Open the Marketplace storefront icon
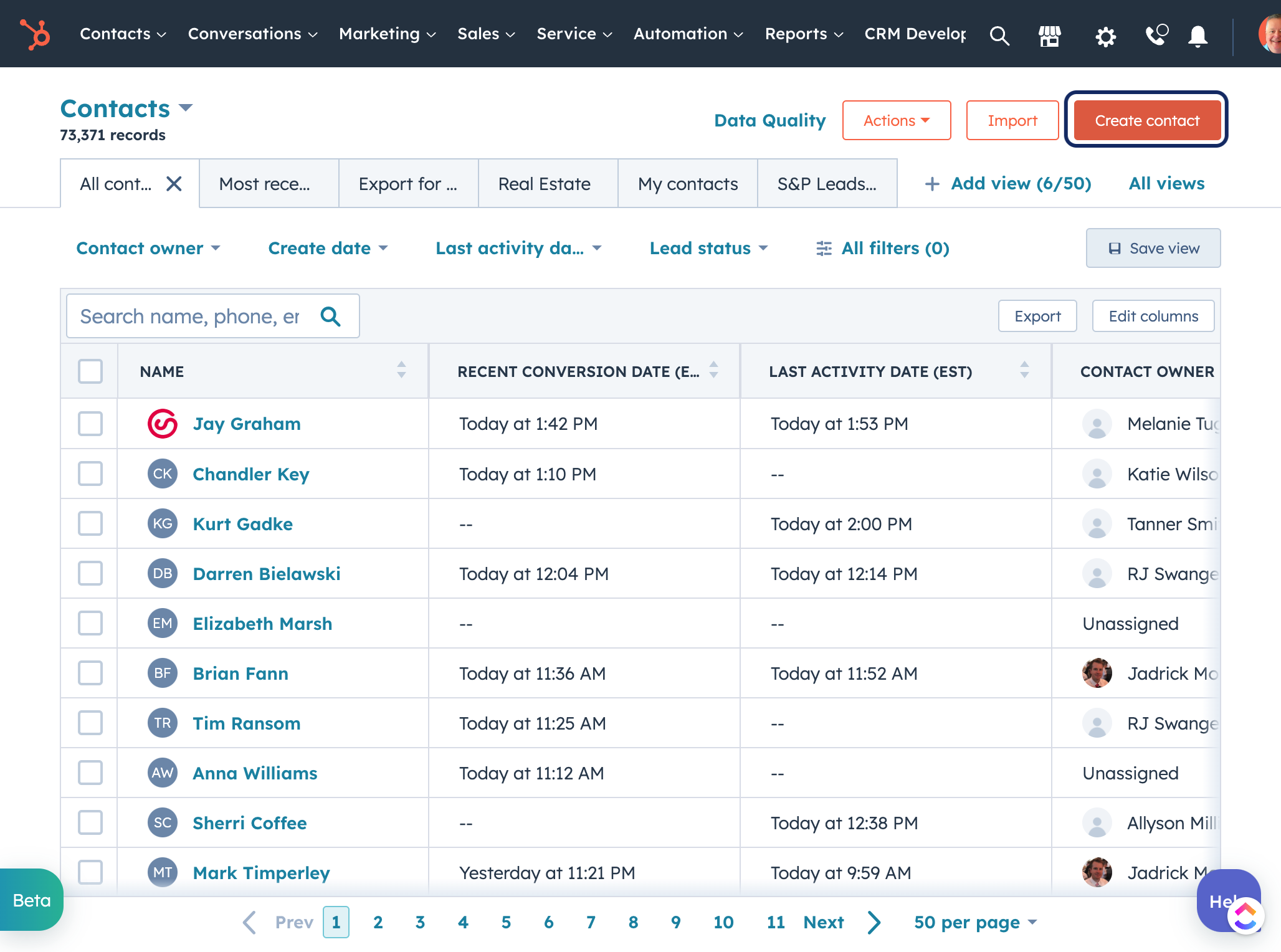 click(x=1050, y=36)
